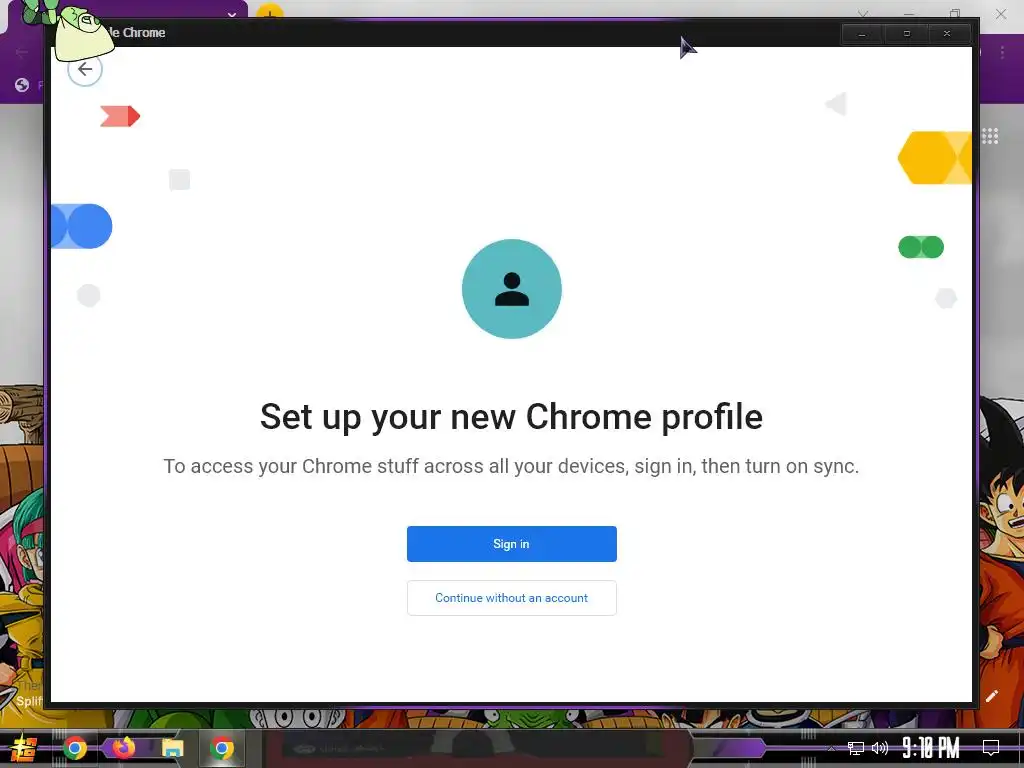Open the volume control in system tray
Image resolution: width=1024 pixels, height=768 pixels.
880,748
